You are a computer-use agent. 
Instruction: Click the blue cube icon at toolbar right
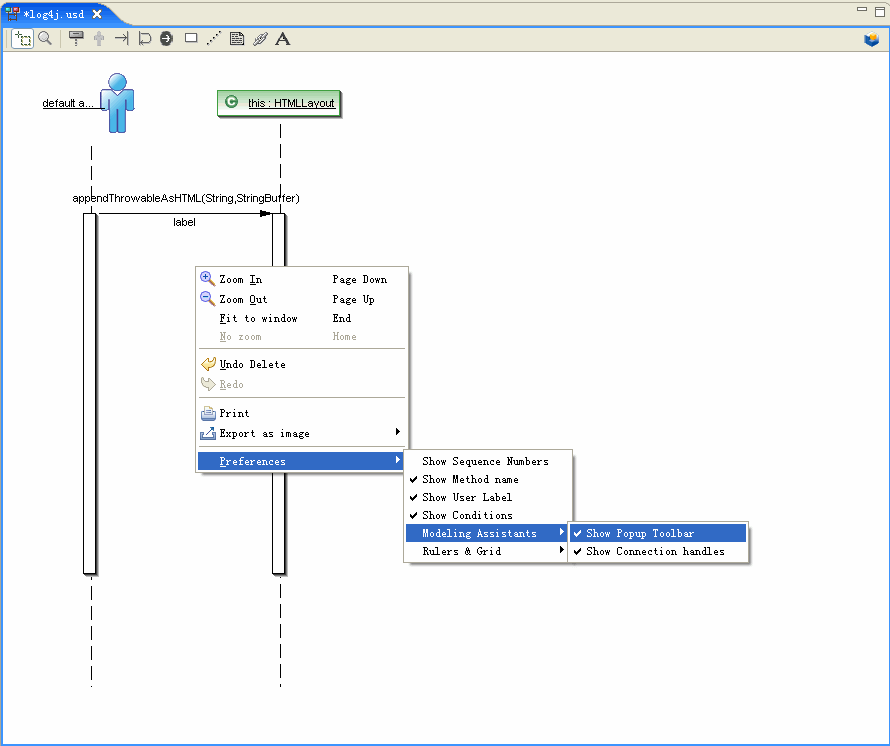871,39
